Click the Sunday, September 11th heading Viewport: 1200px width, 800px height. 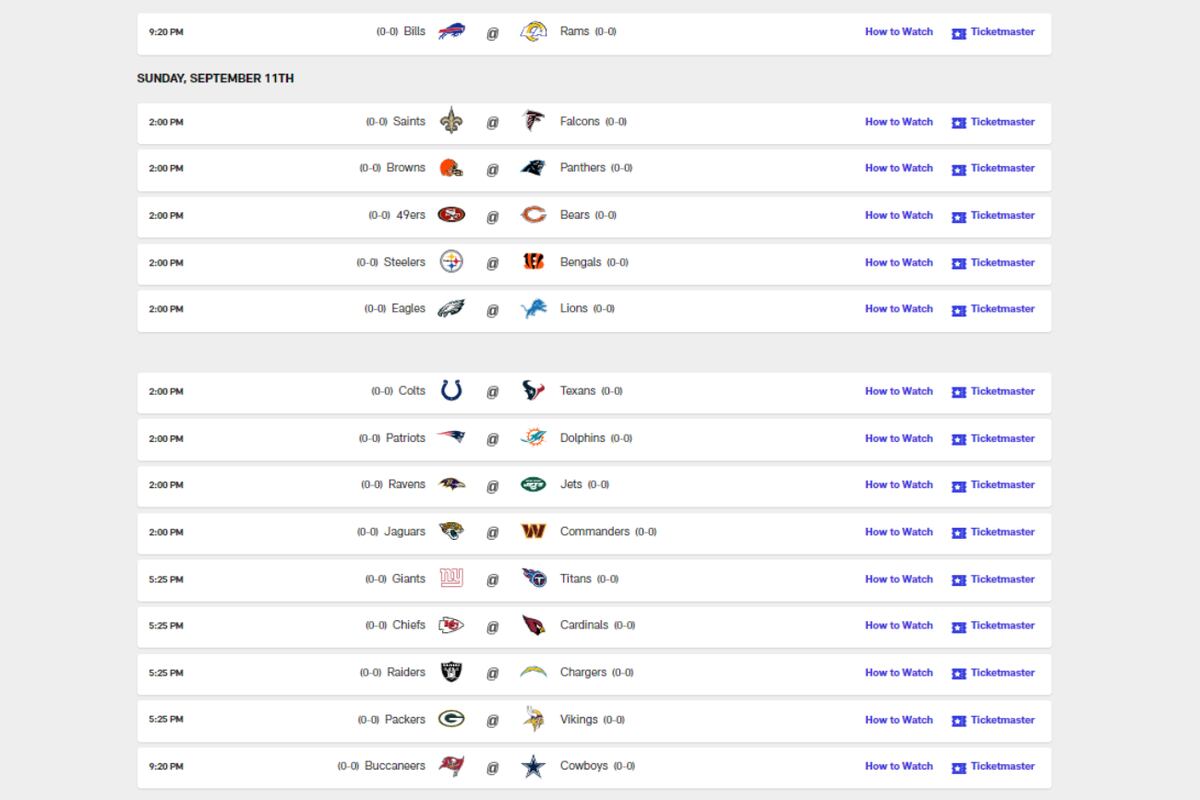point(216,78)
